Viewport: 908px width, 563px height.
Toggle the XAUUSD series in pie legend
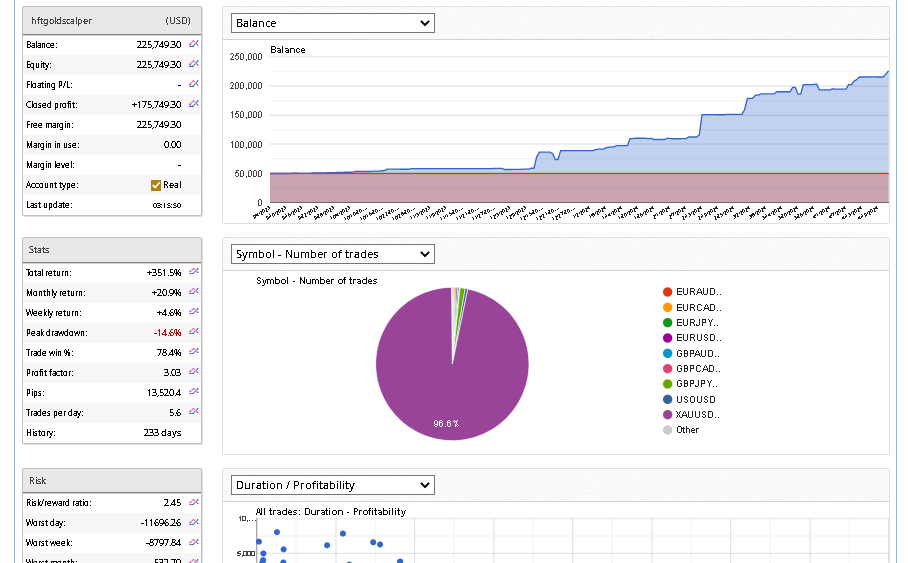click(x=696, y=415)
